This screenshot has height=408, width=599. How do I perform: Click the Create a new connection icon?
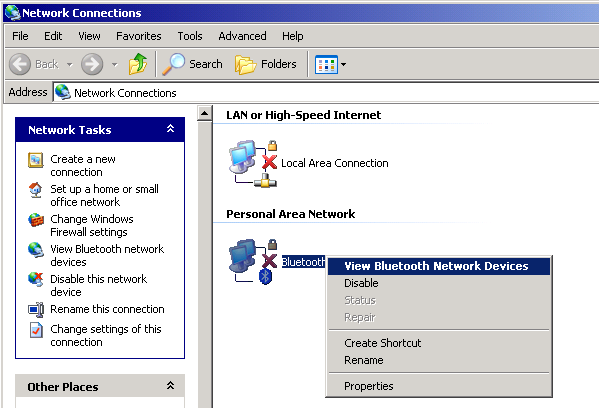[36, 160]
